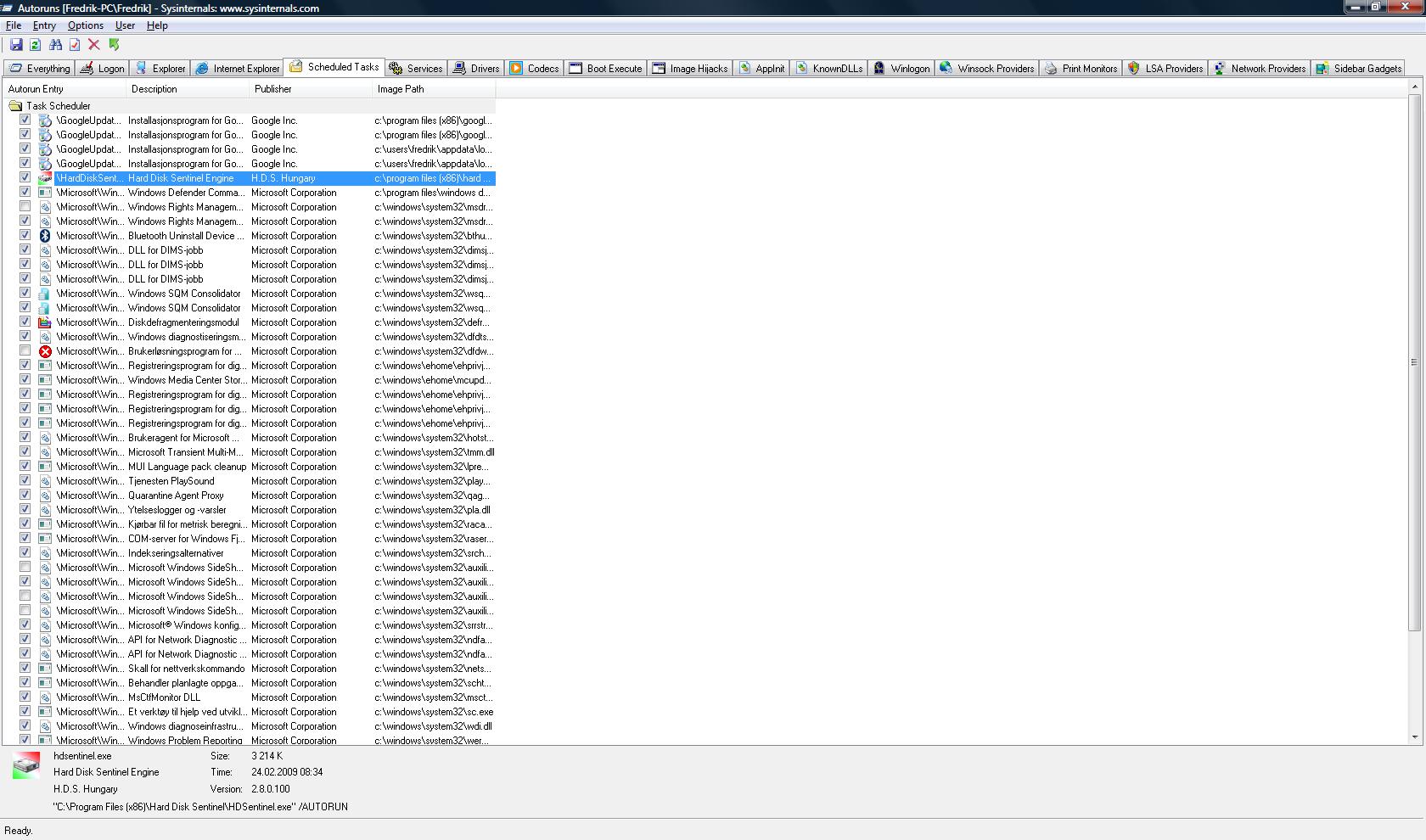Open the Winlogon tab

tap(901, 69)
